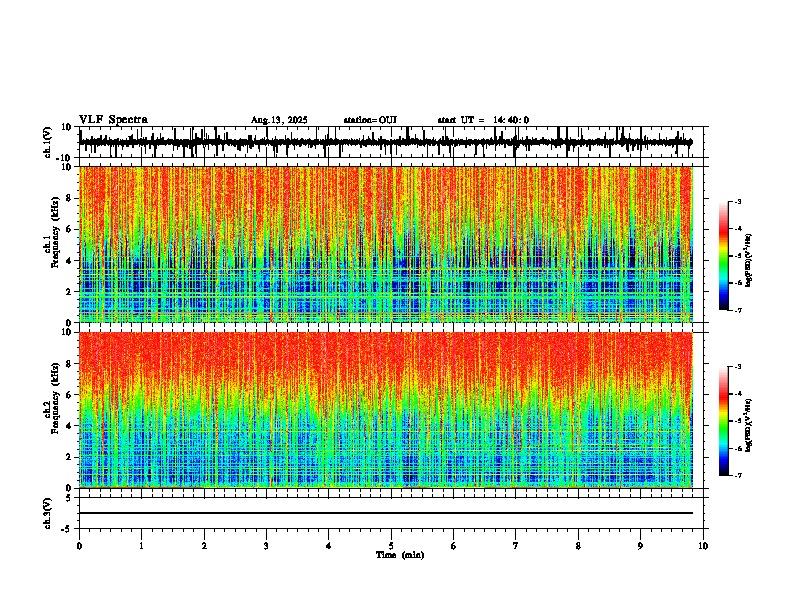Click the "Time (min)" x-axis label
This screenshot has height=612, width=792.
tap(400, 555)
